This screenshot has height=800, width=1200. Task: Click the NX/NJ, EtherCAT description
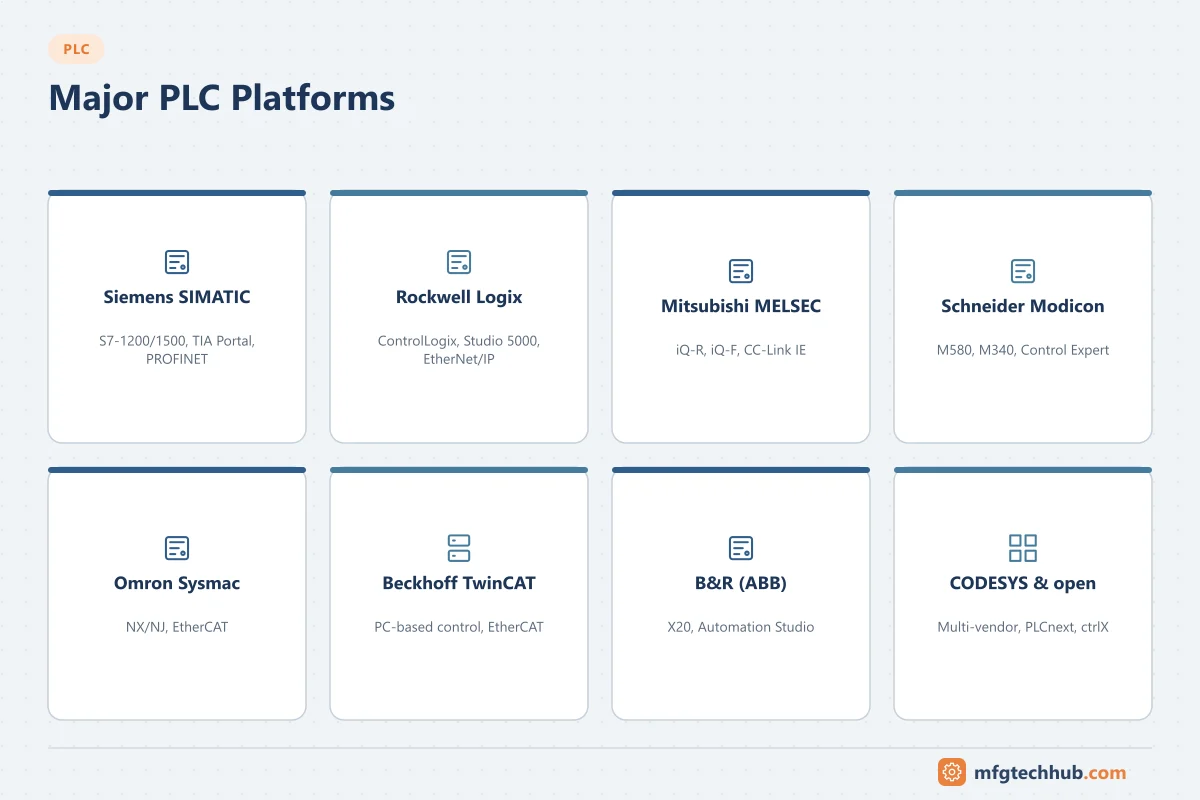click(177, 627)
